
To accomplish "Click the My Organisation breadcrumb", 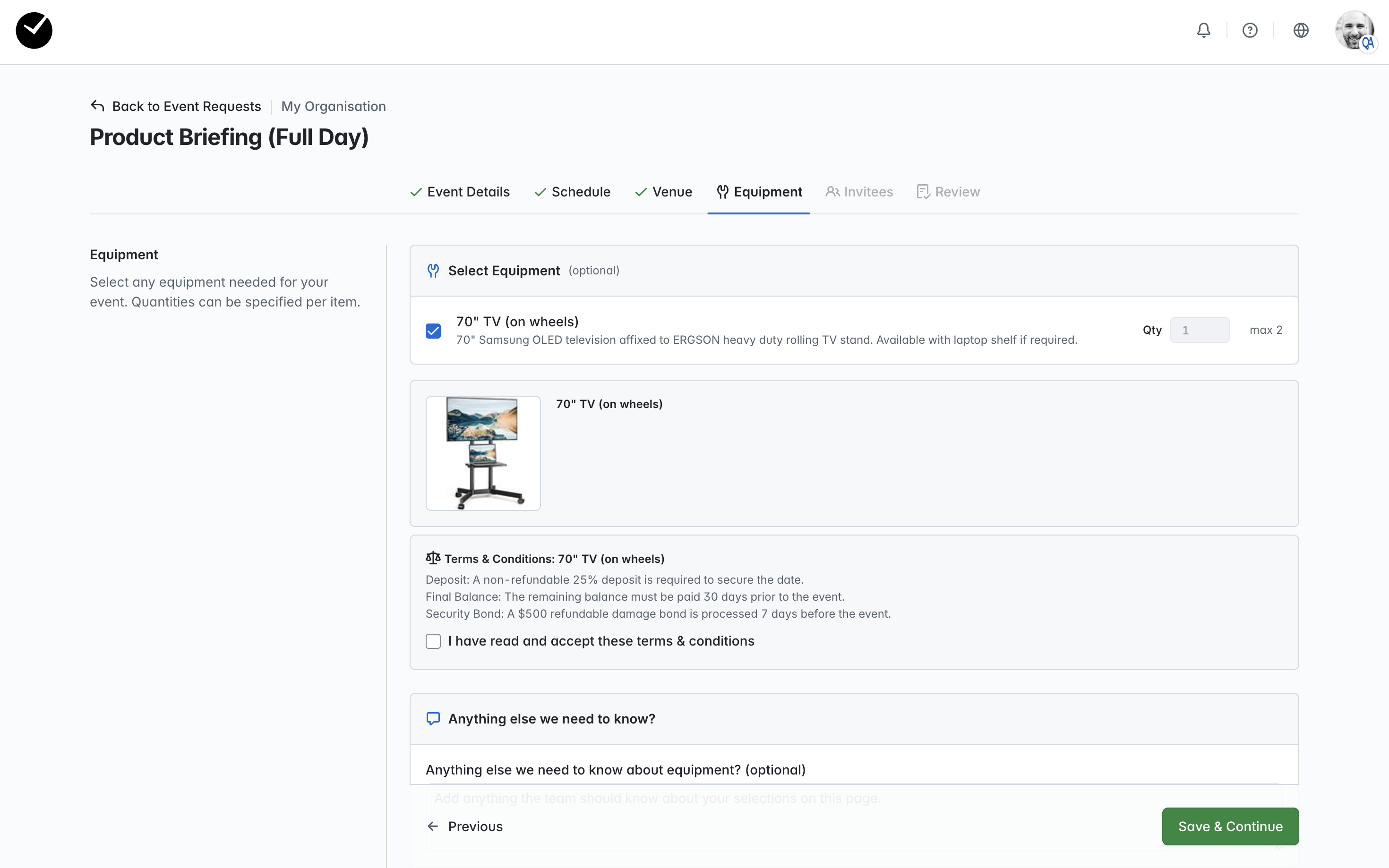I will pyautogui.click(x=334, y=106).
